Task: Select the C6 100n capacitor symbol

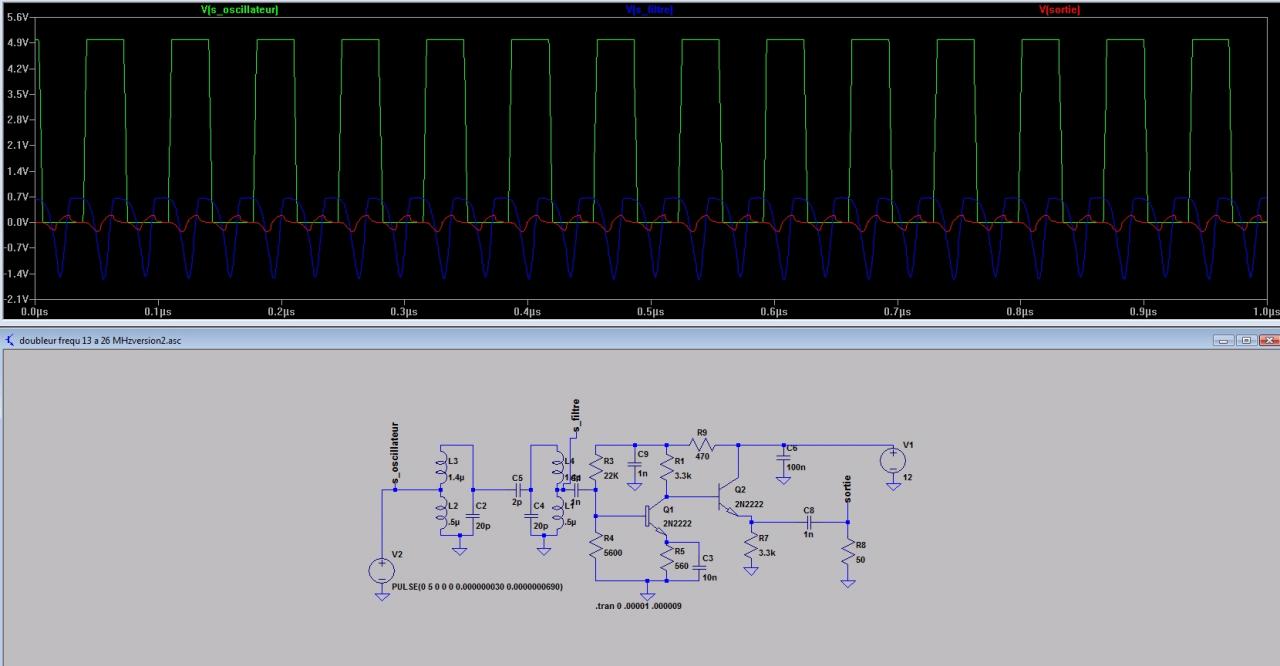Action: tap(783, 459)
